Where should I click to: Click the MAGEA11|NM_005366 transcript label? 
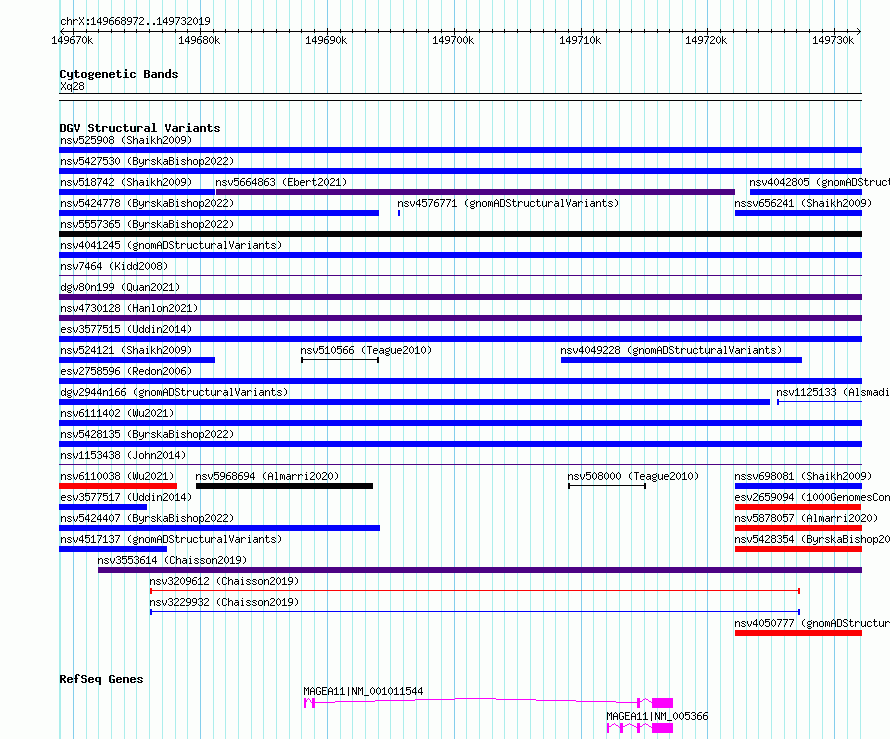point(657,716)
